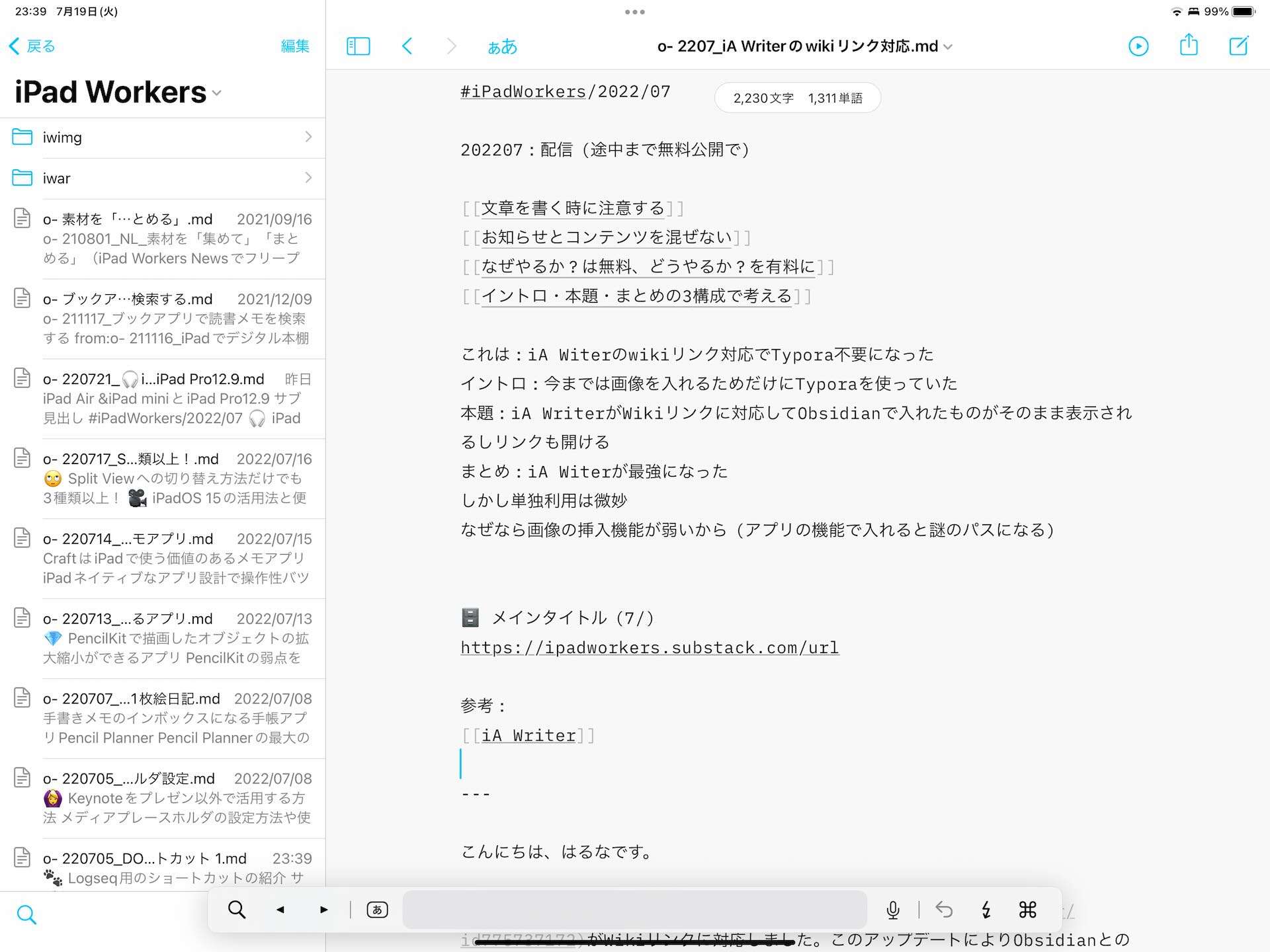Open file o- 220713_...るアプリ.md
1270x952 pixels.
(x=163, y=639)
